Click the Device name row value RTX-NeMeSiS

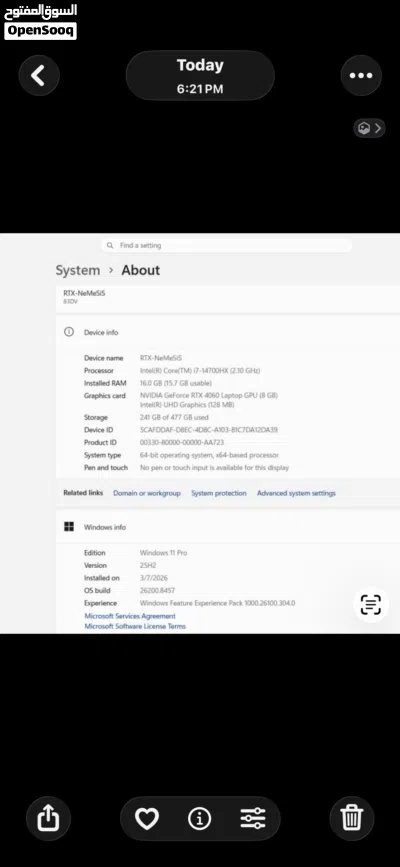160,358
